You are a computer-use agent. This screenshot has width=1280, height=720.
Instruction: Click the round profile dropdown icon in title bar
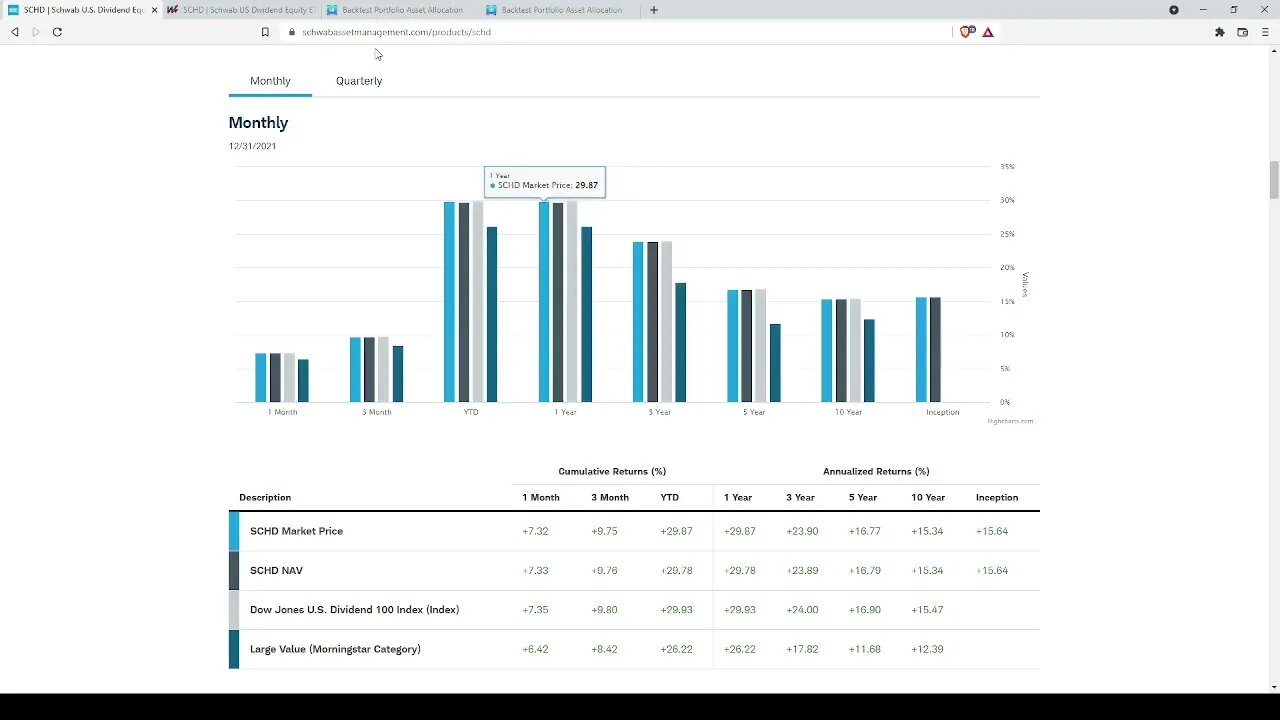[x=1174, y=10]
